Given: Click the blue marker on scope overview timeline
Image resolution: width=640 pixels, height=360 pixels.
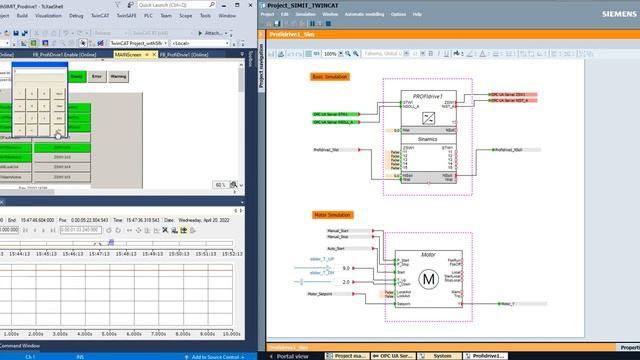Looking at the screenshot, I should point(111,242).
